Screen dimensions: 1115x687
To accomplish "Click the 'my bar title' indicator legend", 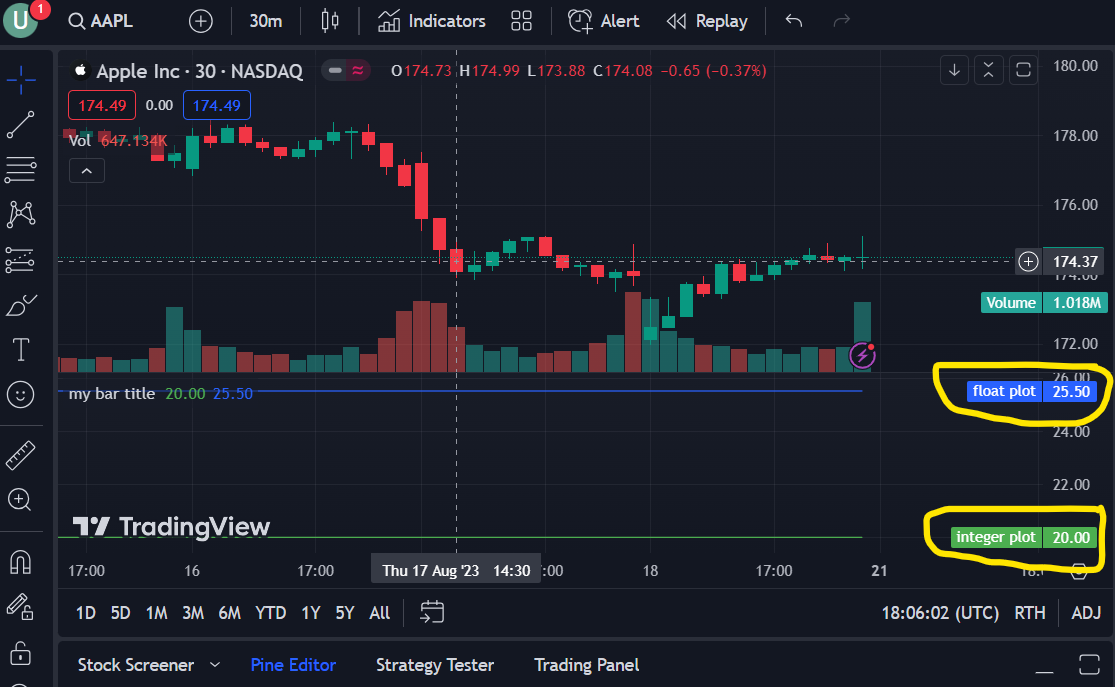I will [112, 393].
